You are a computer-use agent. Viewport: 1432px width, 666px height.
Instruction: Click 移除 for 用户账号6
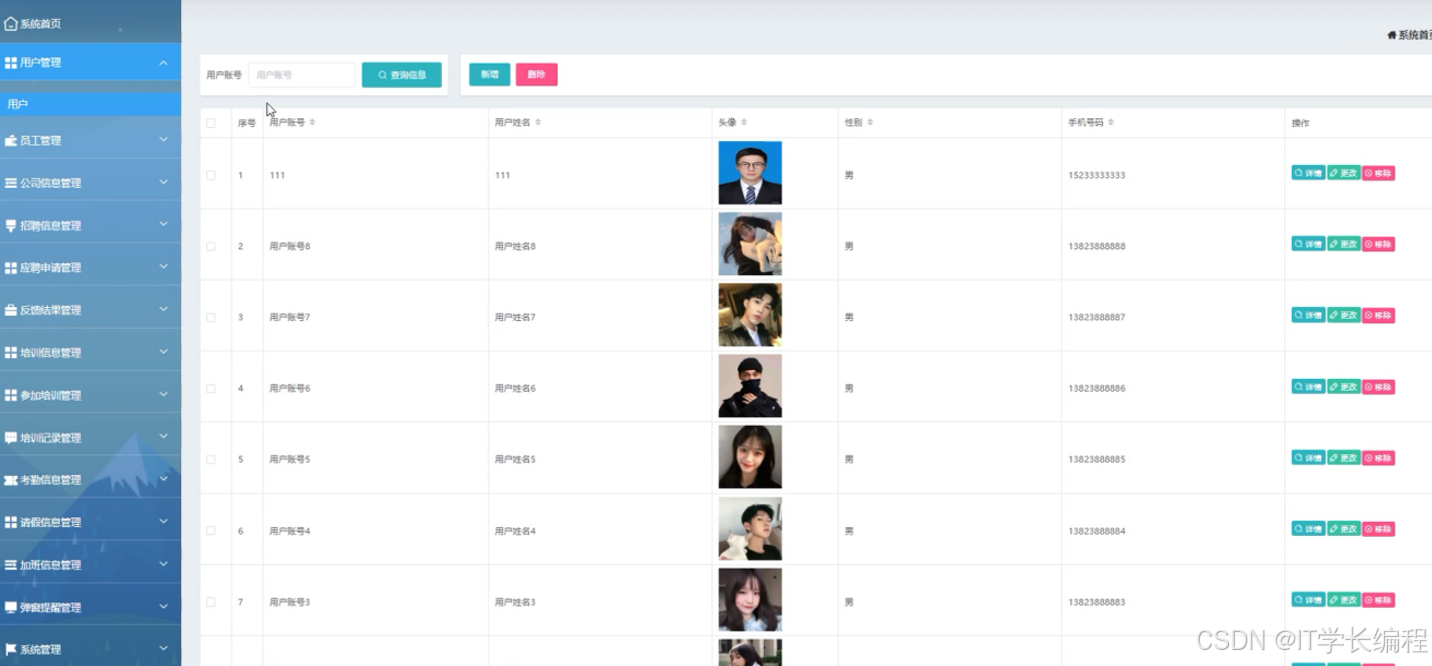pos(1378,387)
